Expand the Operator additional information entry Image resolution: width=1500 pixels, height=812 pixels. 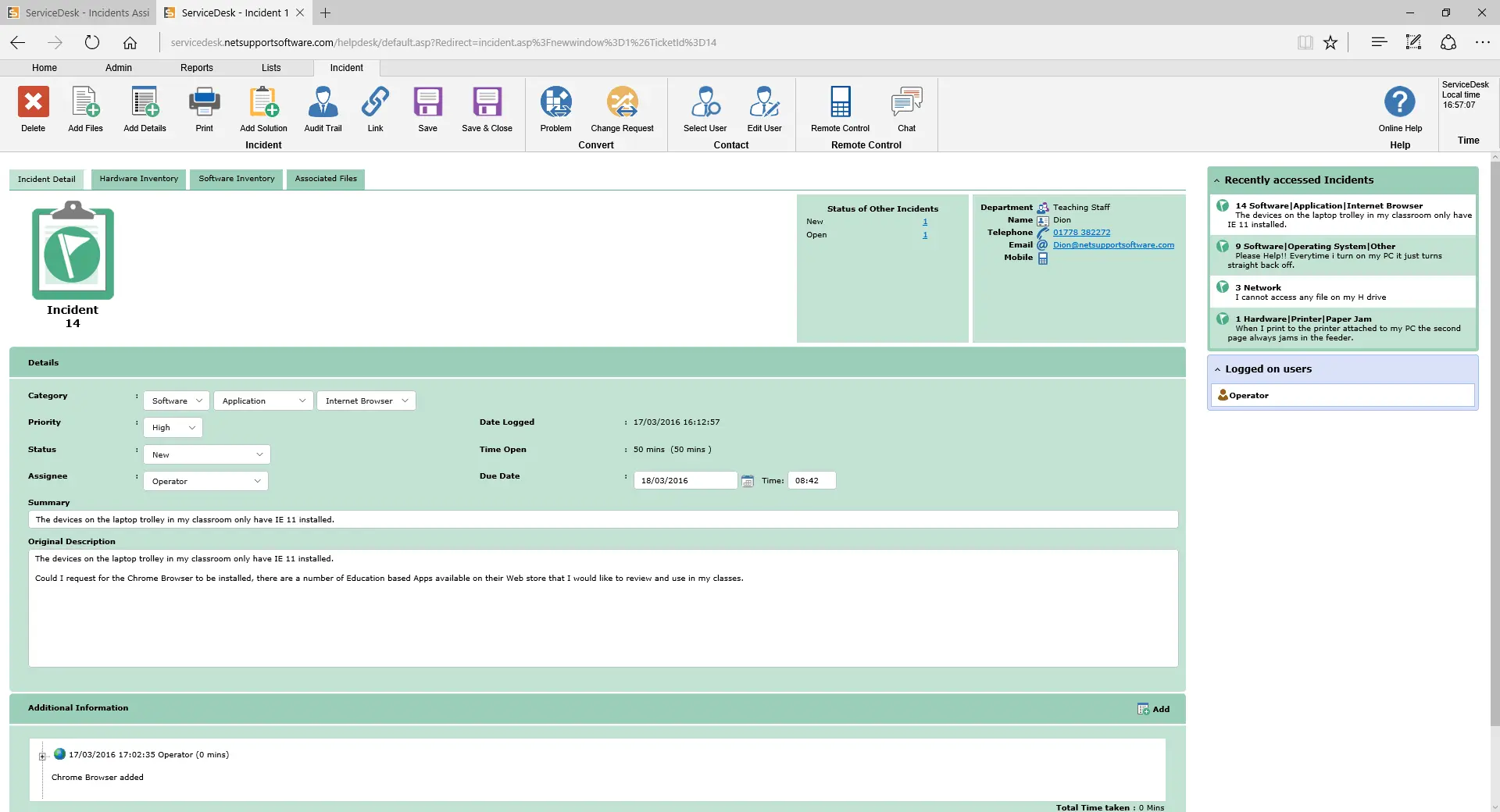pyautogui.click(x=41, y=754)
